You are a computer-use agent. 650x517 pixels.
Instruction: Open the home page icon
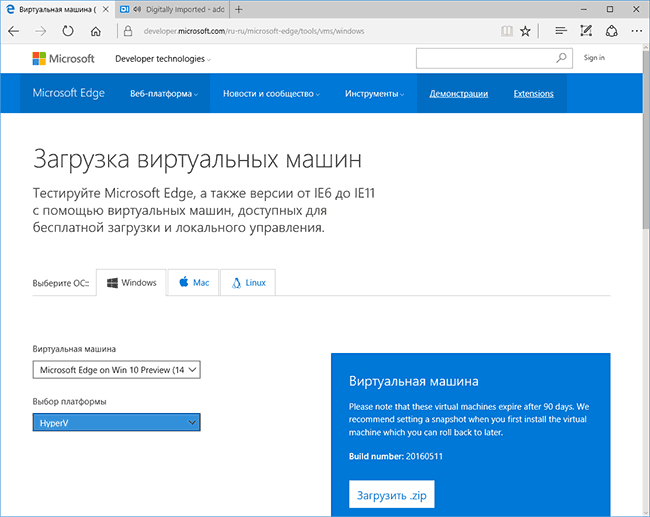tap(96, 31)
